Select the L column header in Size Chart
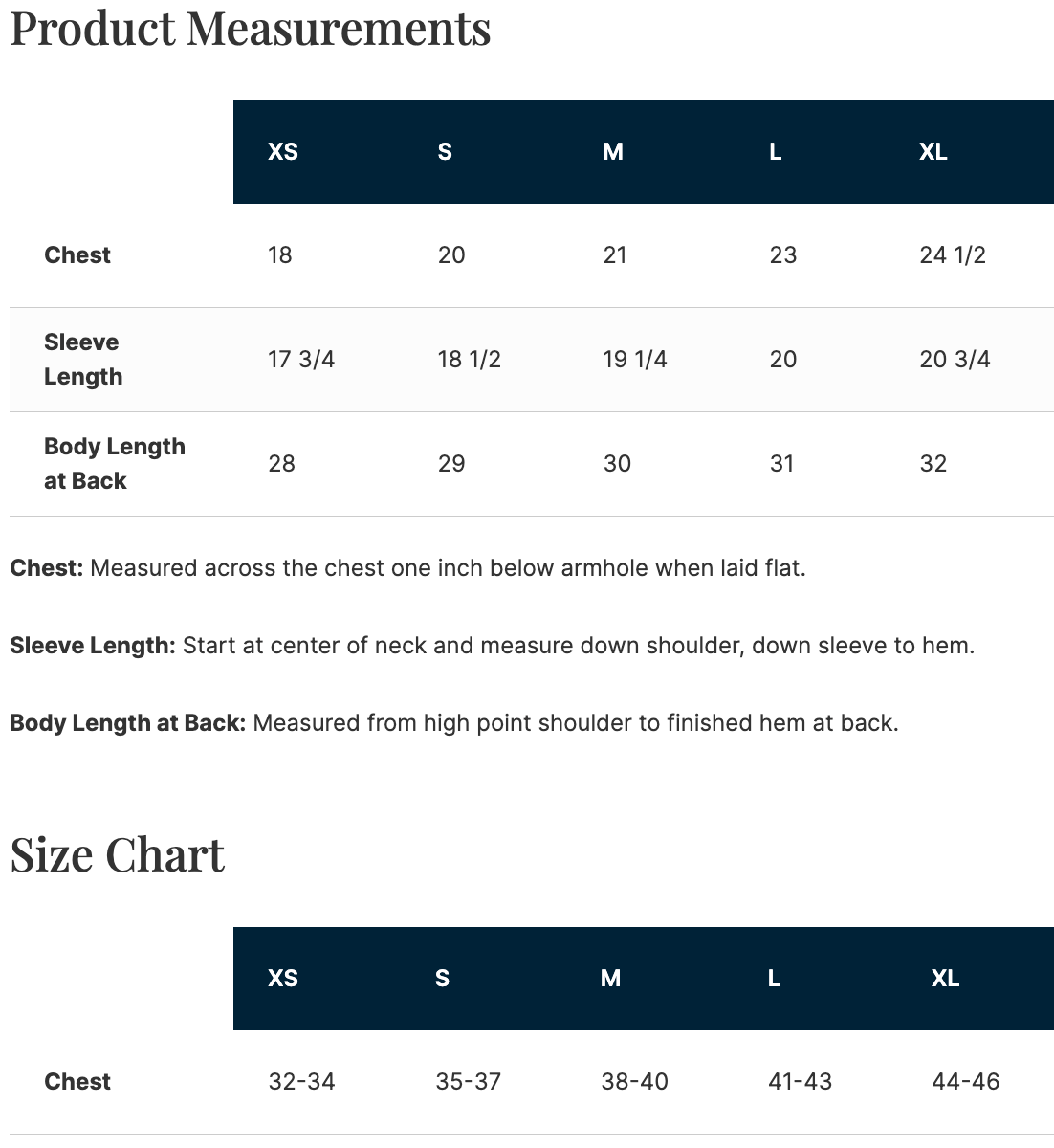This screenshot has height=1148, width=1054. click(774, 979)
